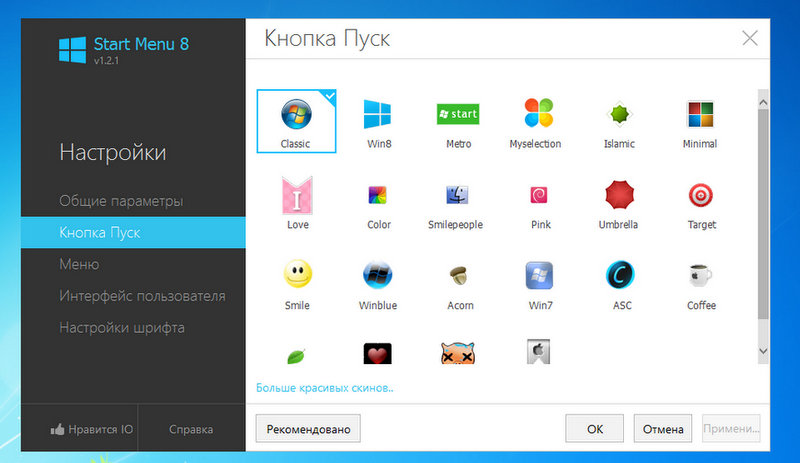
Task: Click the skin list scrollbar thumb
Action: tap(763, 214)
